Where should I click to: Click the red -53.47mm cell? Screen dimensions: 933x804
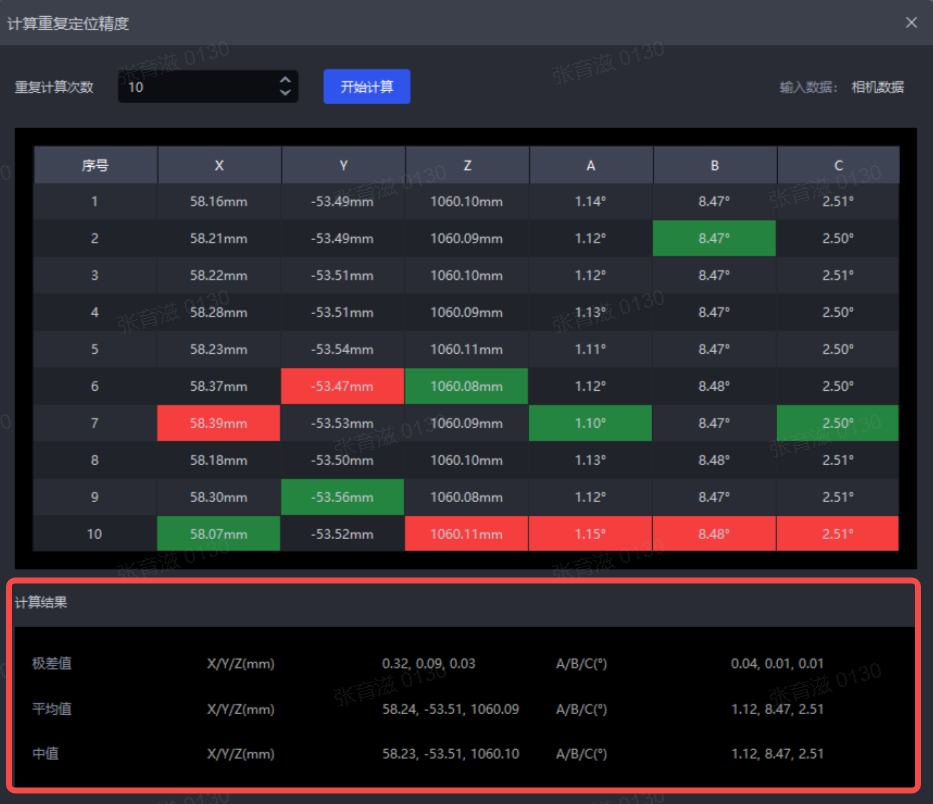pos(343,386)
